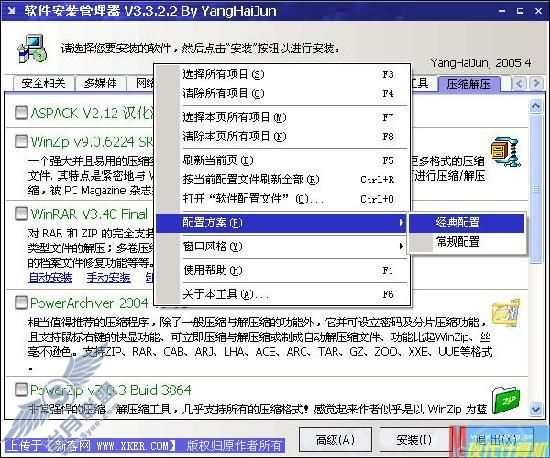The width and height of the screenshot is (550, 458).
Task: Switch to the 多媒体 tab
Action: (x=100, y=83)
